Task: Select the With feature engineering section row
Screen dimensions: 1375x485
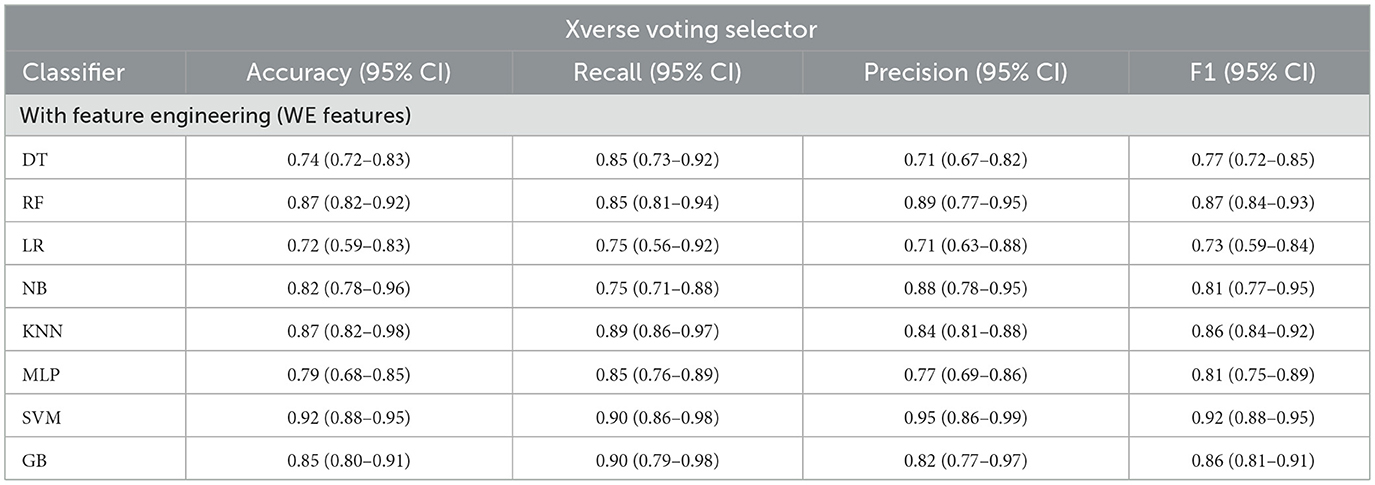Action: (x=216, y=116)
